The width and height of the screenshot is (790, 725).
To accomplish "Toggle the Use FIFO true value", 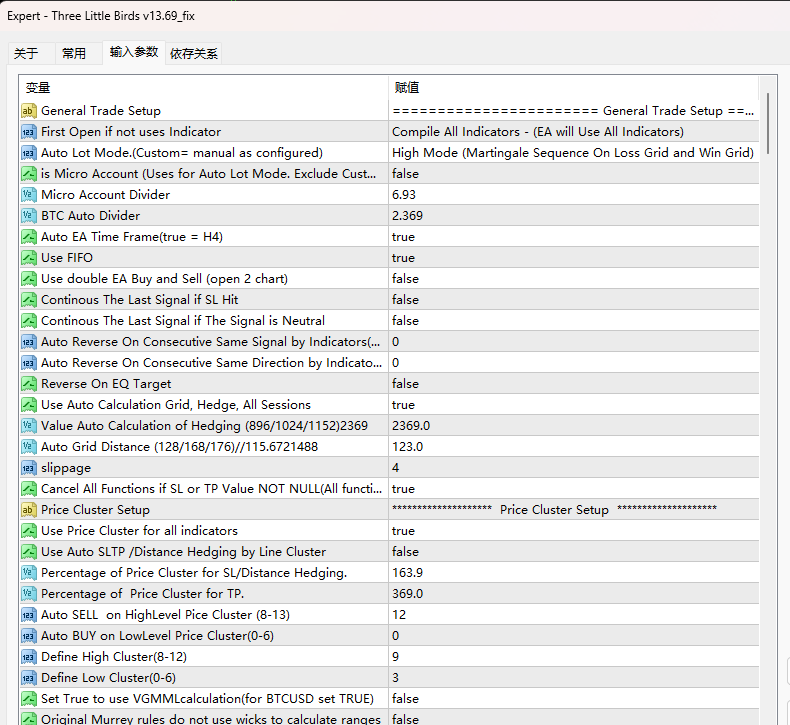I will 574,258.
